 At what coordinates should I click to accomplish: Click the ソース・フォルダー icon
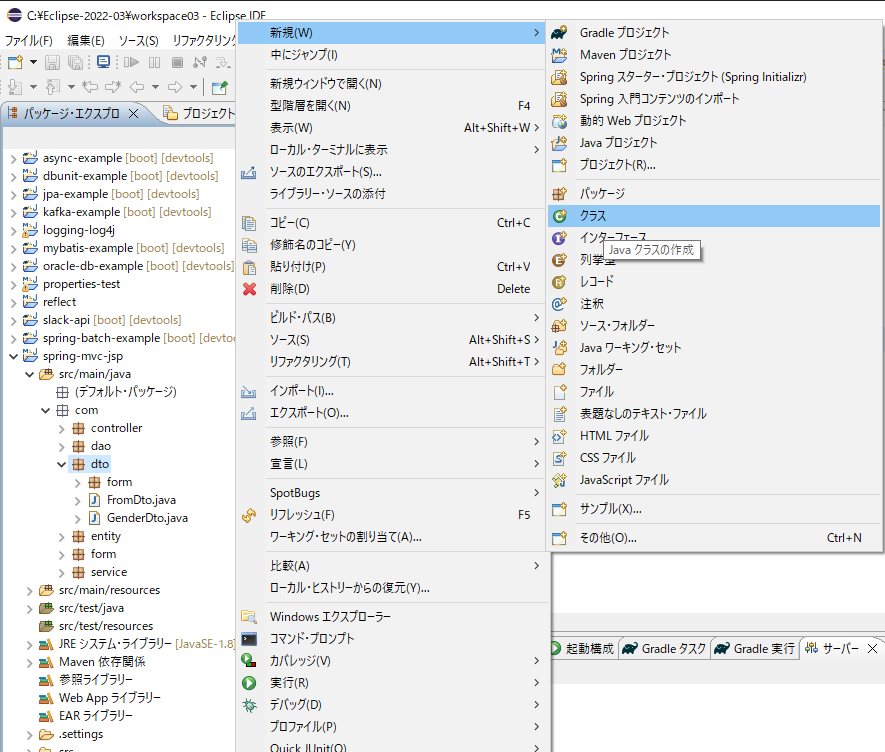[559, 326]
